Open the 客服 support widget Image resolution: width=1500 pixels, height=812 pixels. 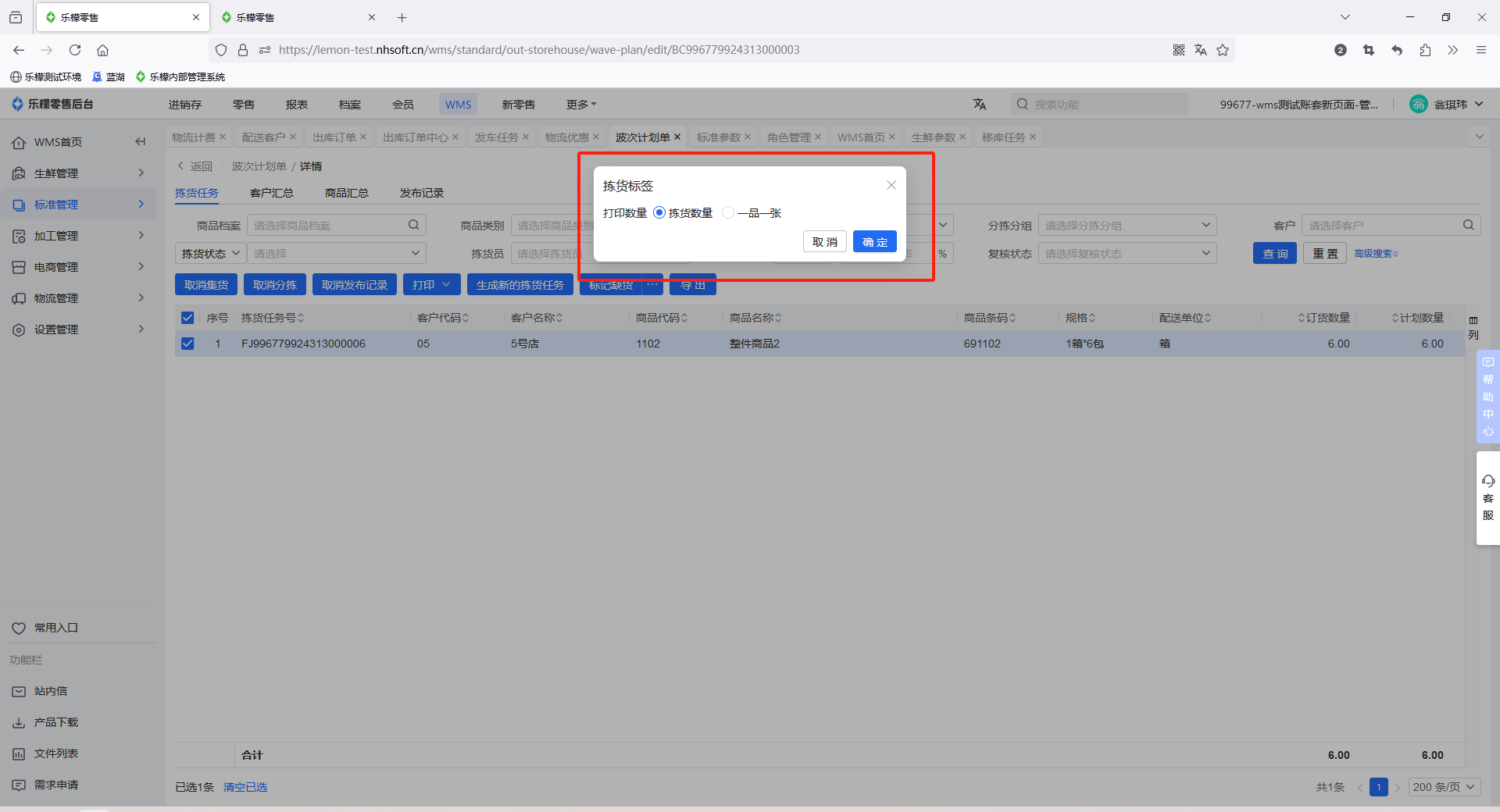(x=1487, y=497)
